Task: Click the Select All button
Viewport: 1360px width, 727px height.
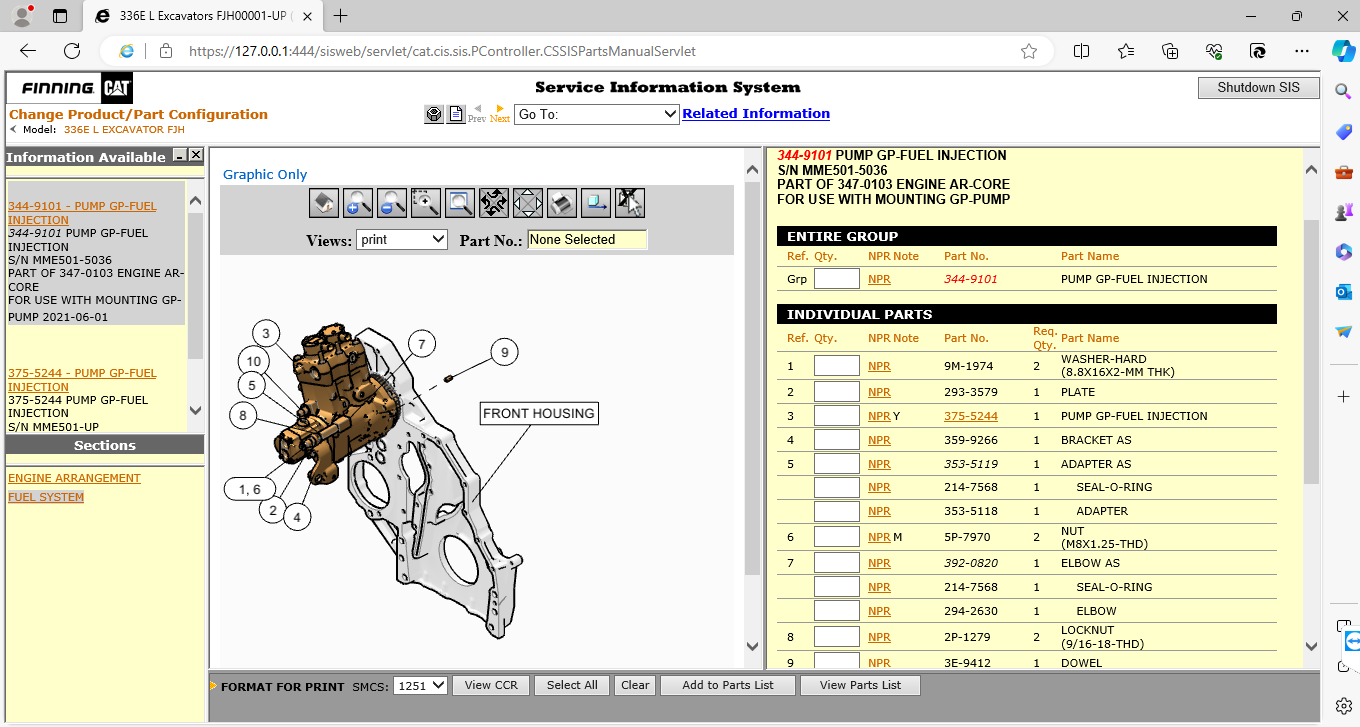Action: (572, 685)
